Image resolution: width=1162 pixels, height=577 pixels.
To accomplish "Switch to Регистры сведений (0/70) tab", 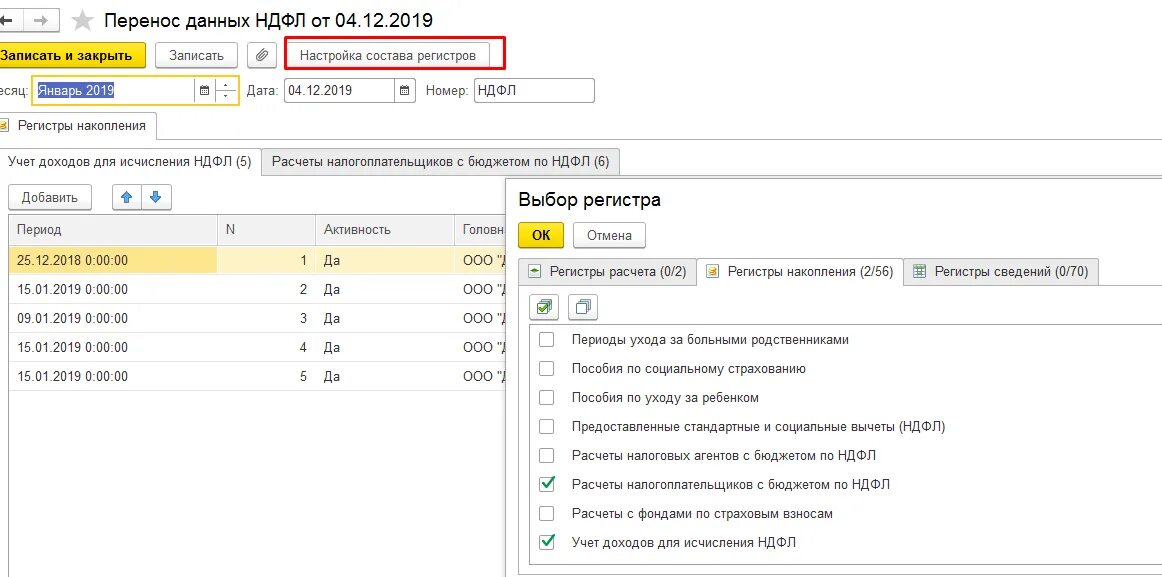I will pyautogui.click(x=1011, y=271).
